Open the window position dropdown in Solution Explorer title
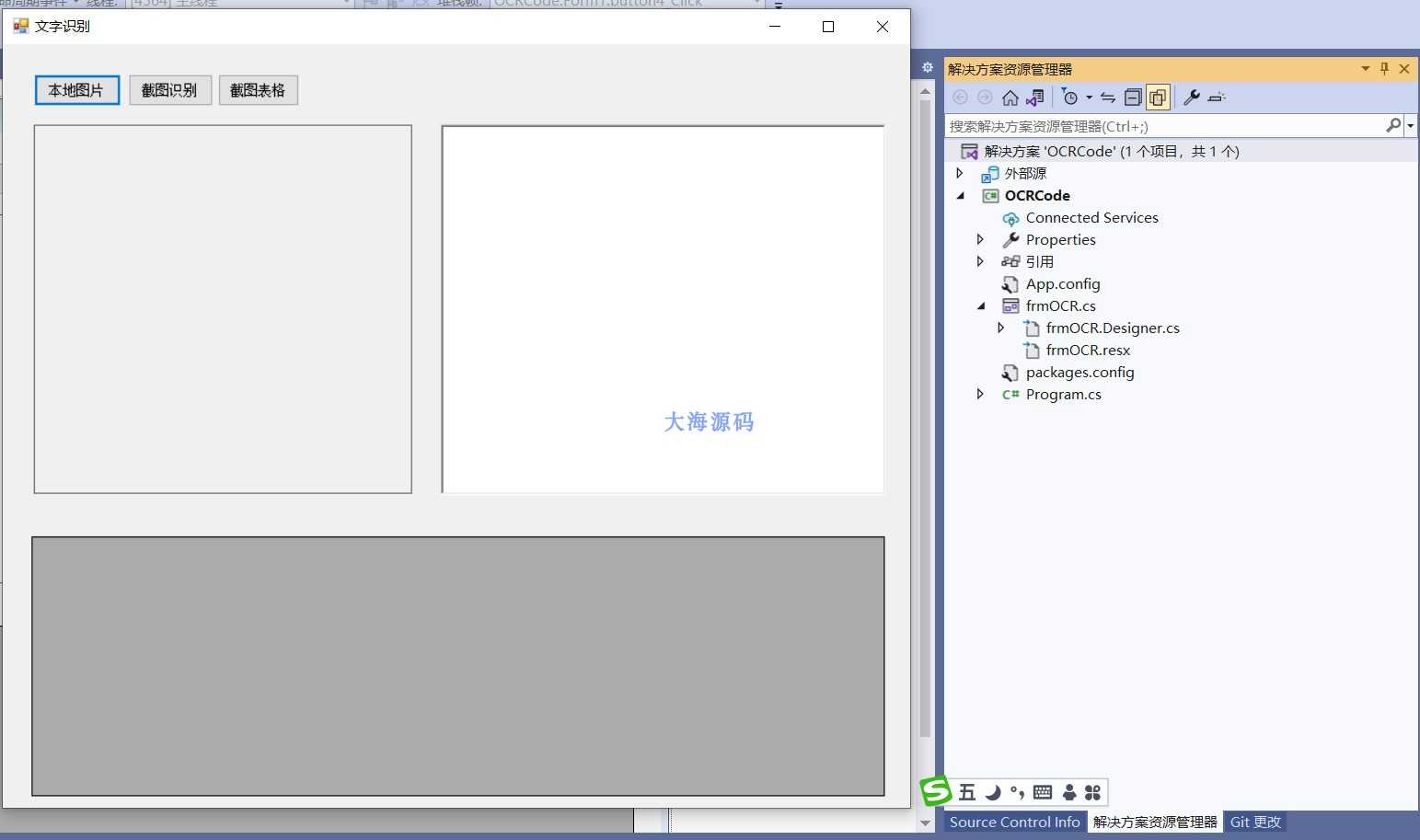 [x=1365, y=69]
